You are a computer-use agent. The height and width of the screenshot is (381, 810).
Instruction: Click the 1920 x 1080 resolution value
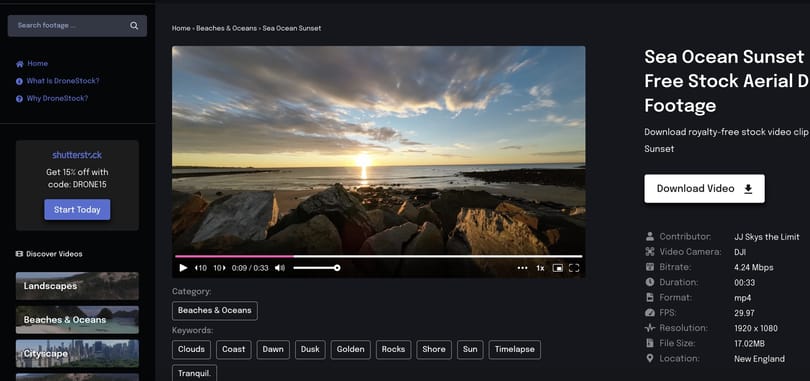[756, 328]
